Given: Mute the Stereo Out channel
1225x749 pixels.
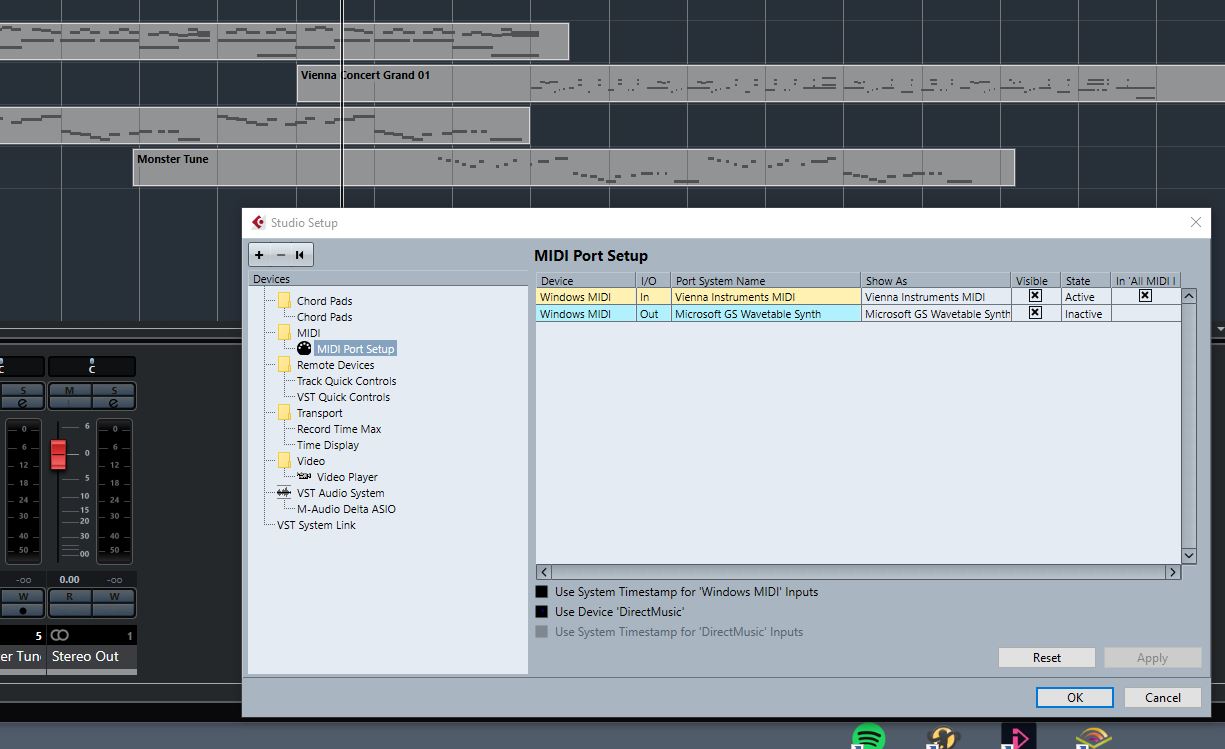Looking at the screenshot, I should 70,390.
